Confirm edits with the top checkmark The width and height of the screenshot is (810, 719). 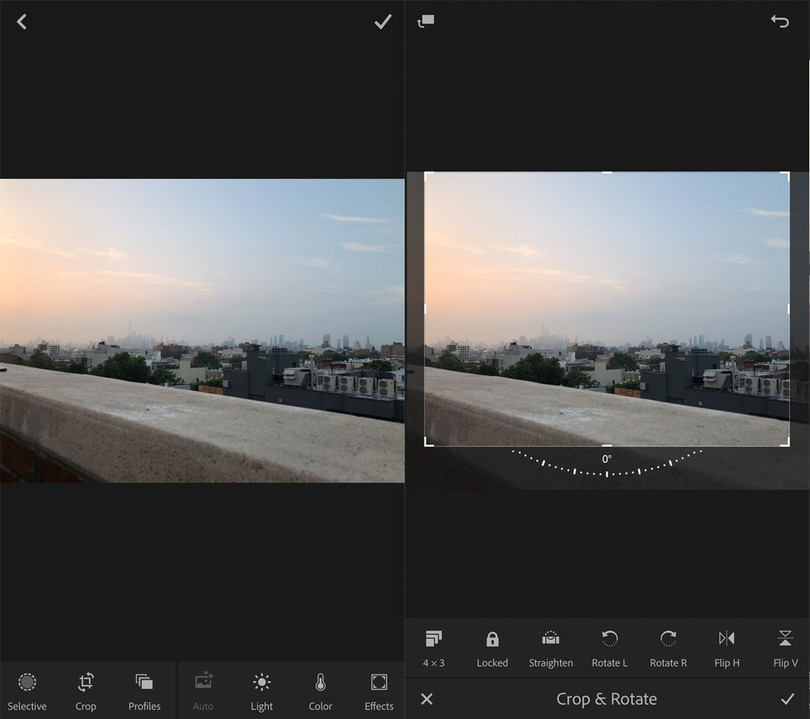click(382, 22)
